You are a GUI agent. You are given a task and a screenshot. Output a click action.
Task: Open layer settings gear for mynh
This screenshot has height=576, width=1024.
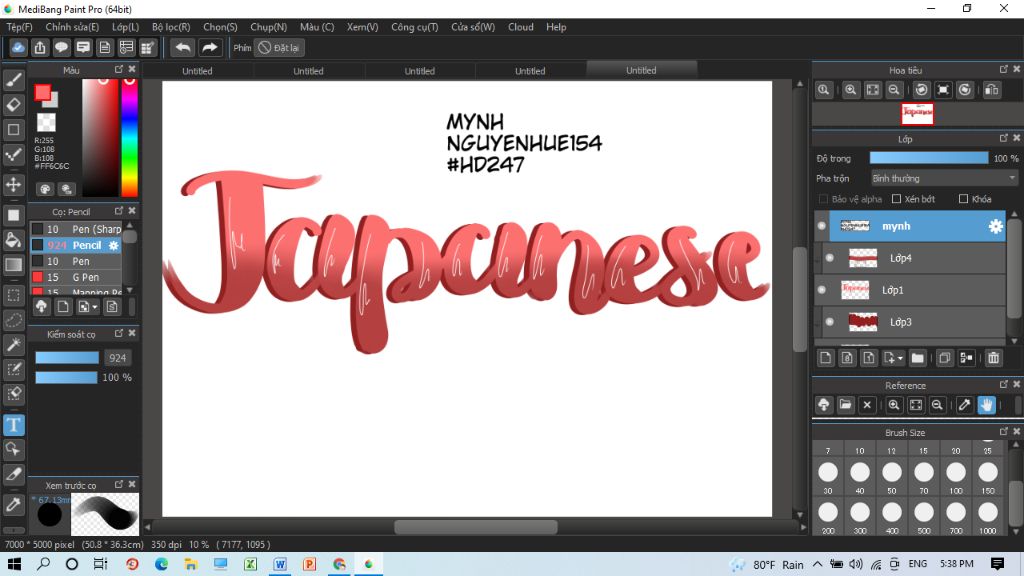[995, 226]
